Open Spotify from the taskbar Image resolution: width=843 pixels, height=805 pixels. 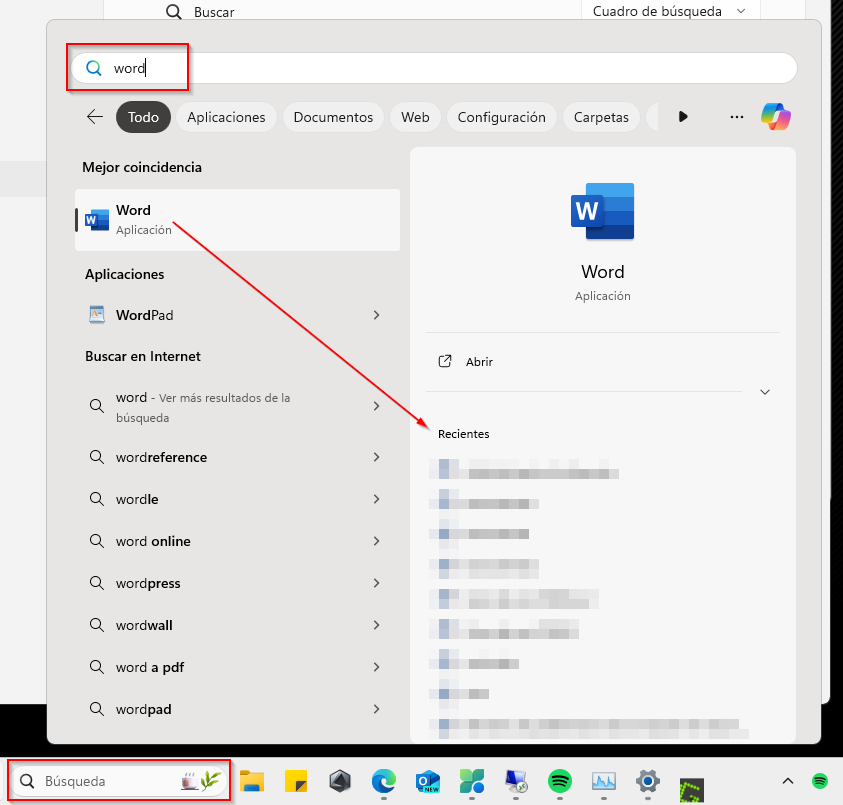(560, 781)
